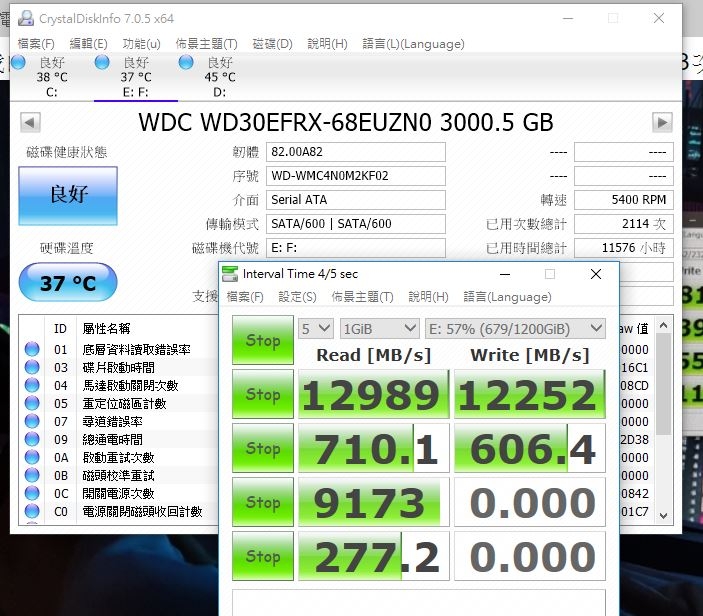The height and width of the screenshot is (616, 703).
Task: Click status orb for attribute 01
Action: click(x=32, y=349)
